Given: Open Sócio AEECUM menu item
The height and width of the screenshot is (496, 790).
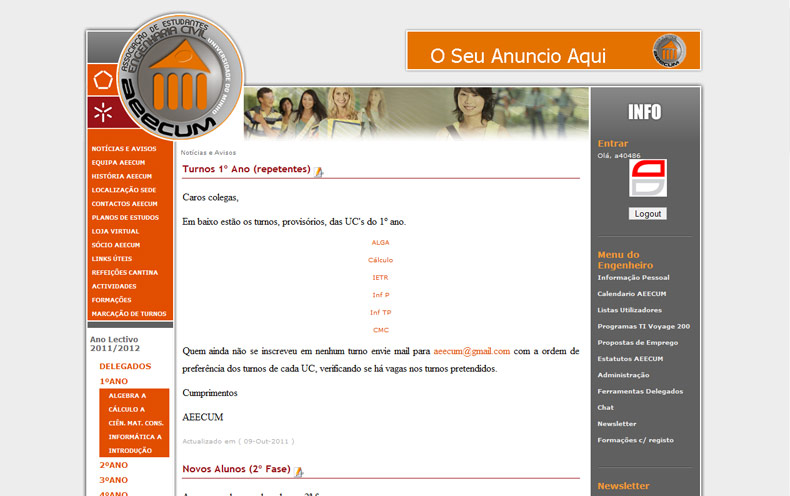Looking at the screenshot, I should pos(116,245).
